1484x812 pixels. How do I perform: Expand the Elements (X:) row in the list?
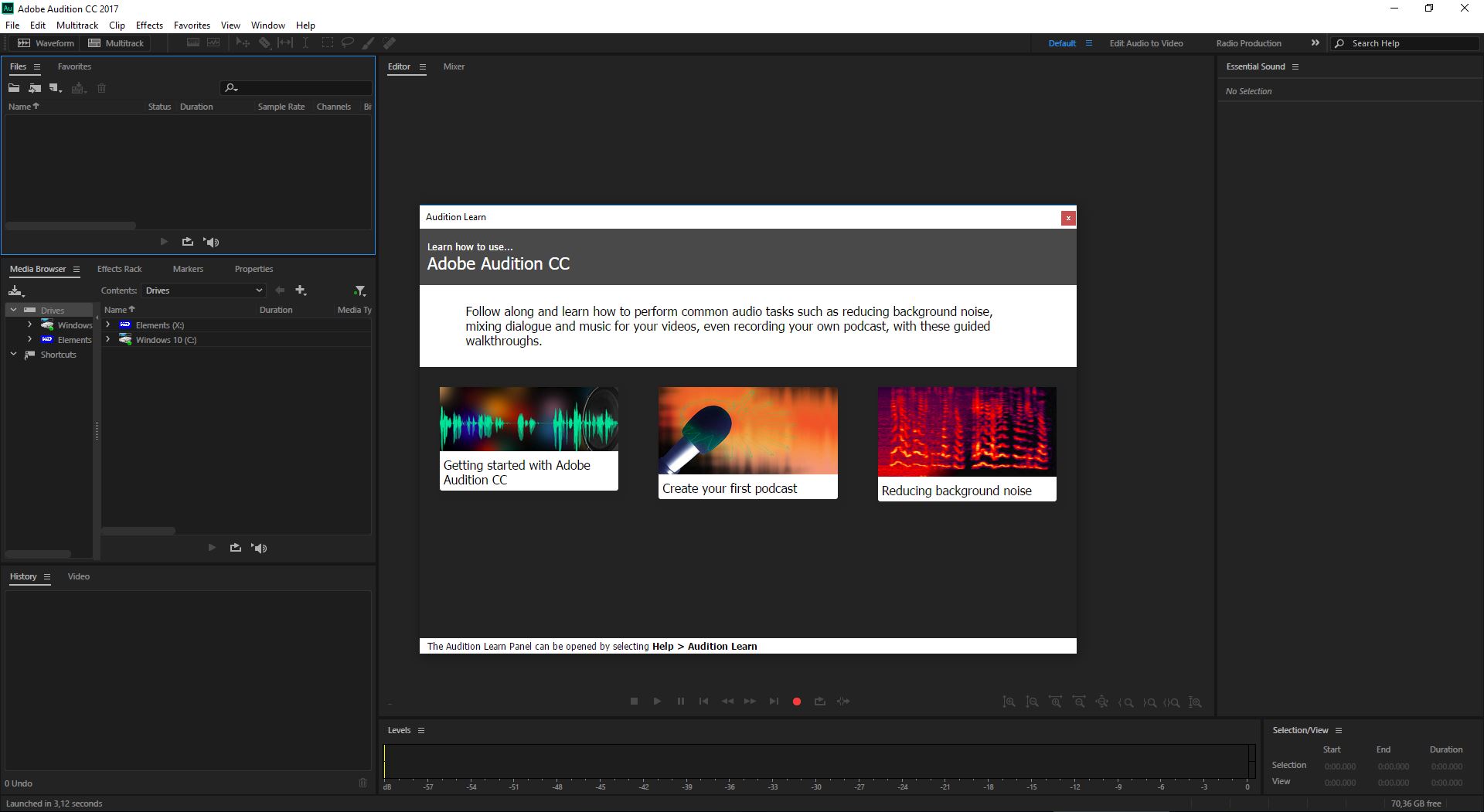[x=108, y=324]
